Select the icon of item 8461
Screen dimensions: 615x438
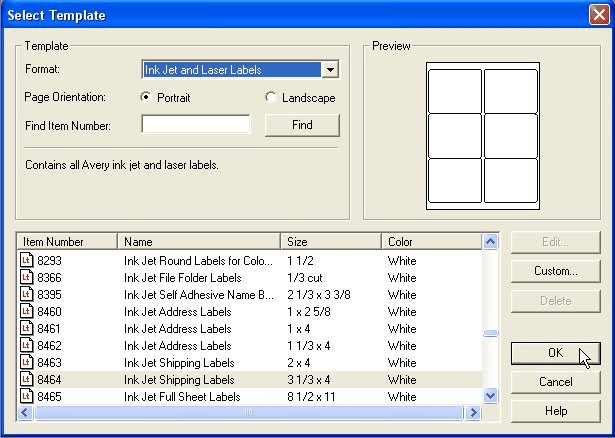(x=27, y=329)
